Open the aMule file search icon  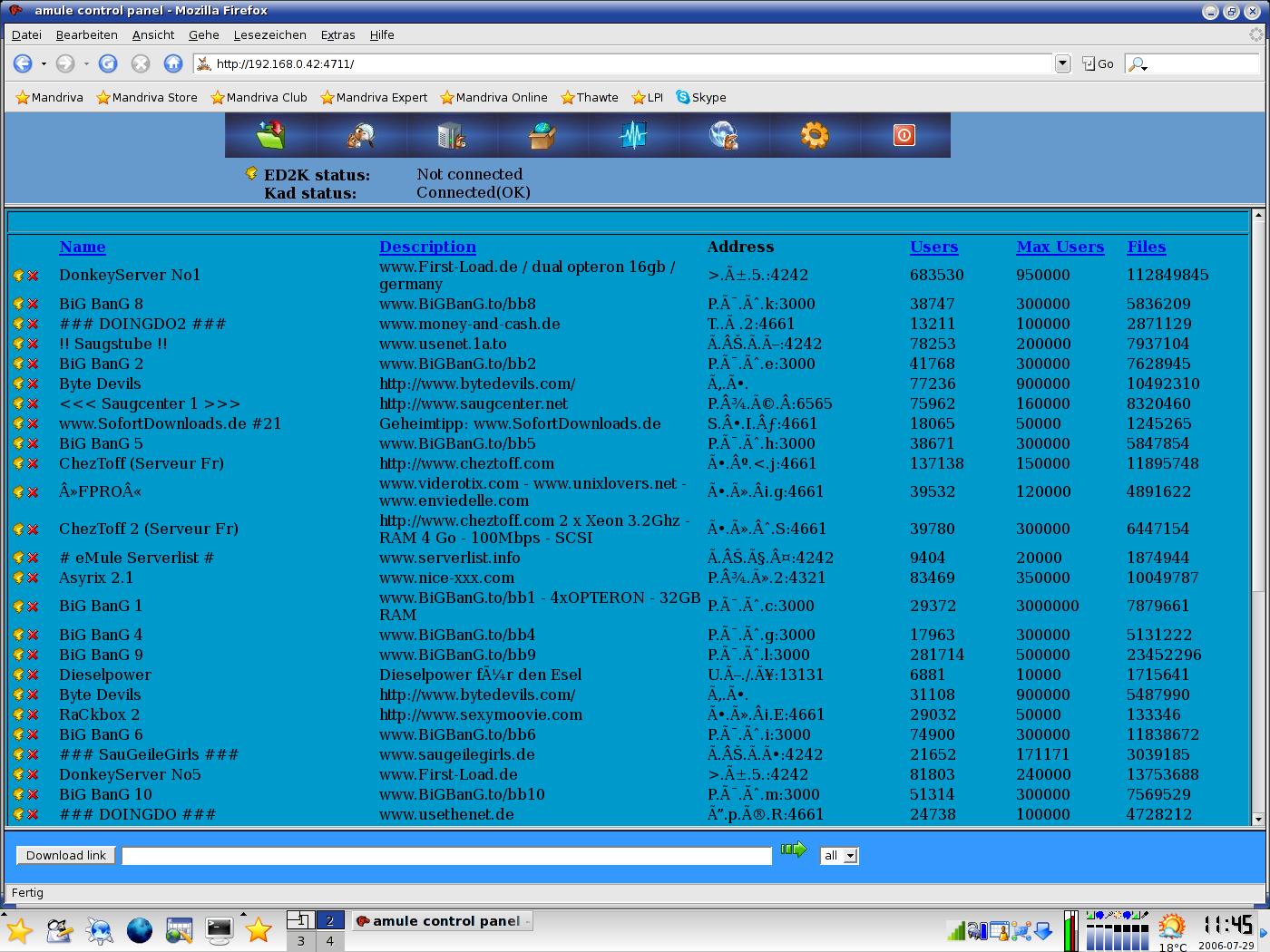[x=361, y=135]
